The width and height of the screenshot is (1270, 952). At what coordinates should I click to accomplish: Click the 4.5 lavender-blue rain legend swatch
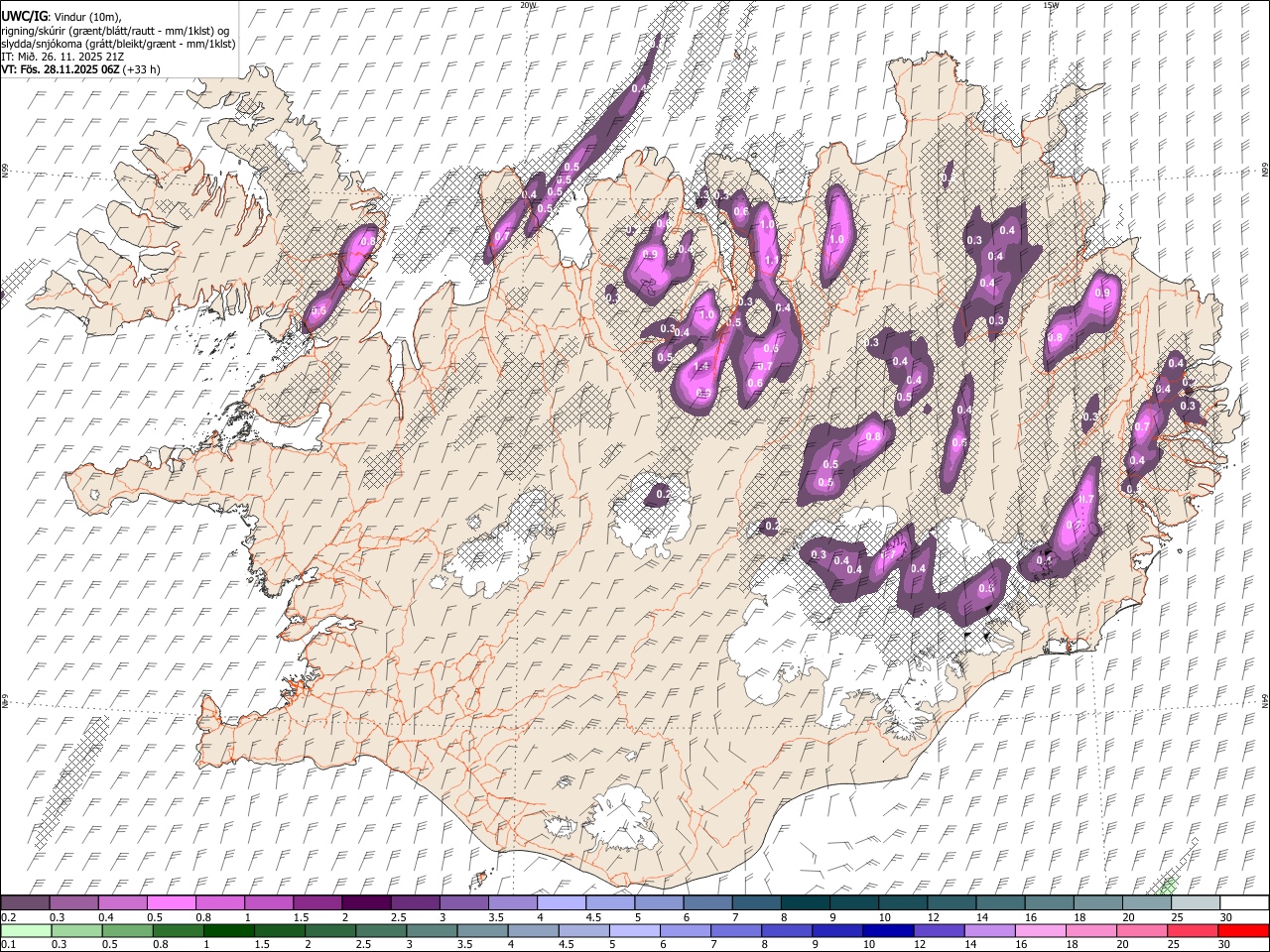coord(583,930)
